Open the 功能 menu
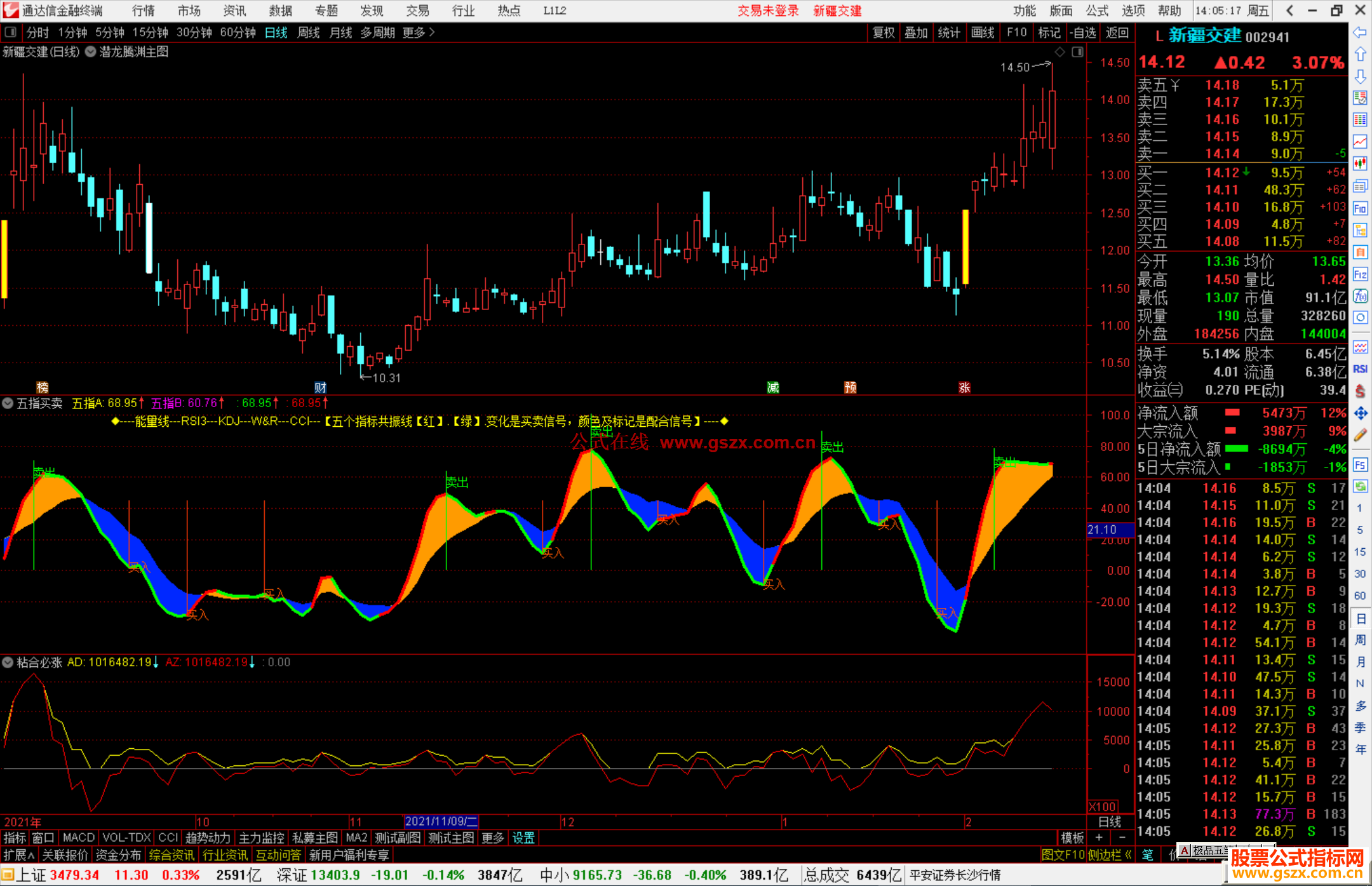 coord(1025,11)
